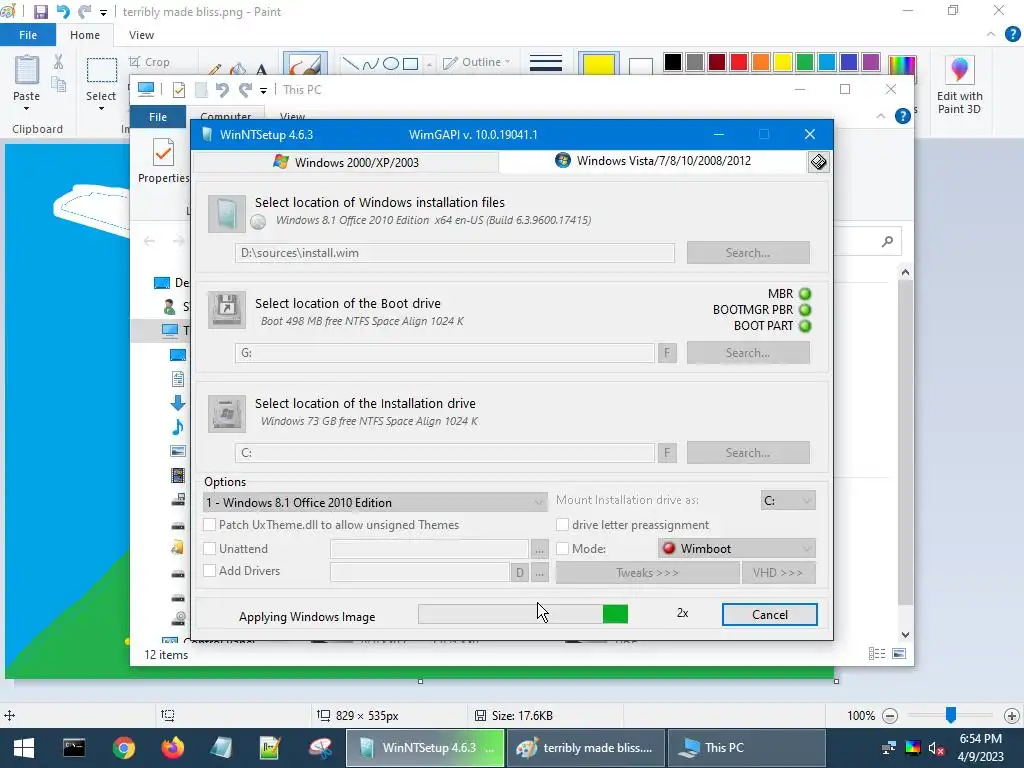Pick the red color swatch in Paint

[x=739, y=62]
